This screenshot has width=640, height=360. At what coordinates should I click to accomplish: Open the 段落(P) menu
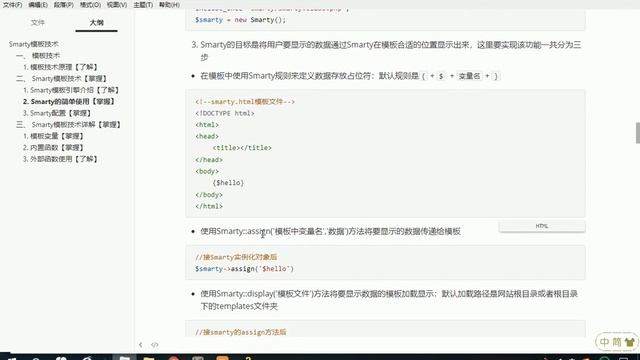(x=64, y=5)
